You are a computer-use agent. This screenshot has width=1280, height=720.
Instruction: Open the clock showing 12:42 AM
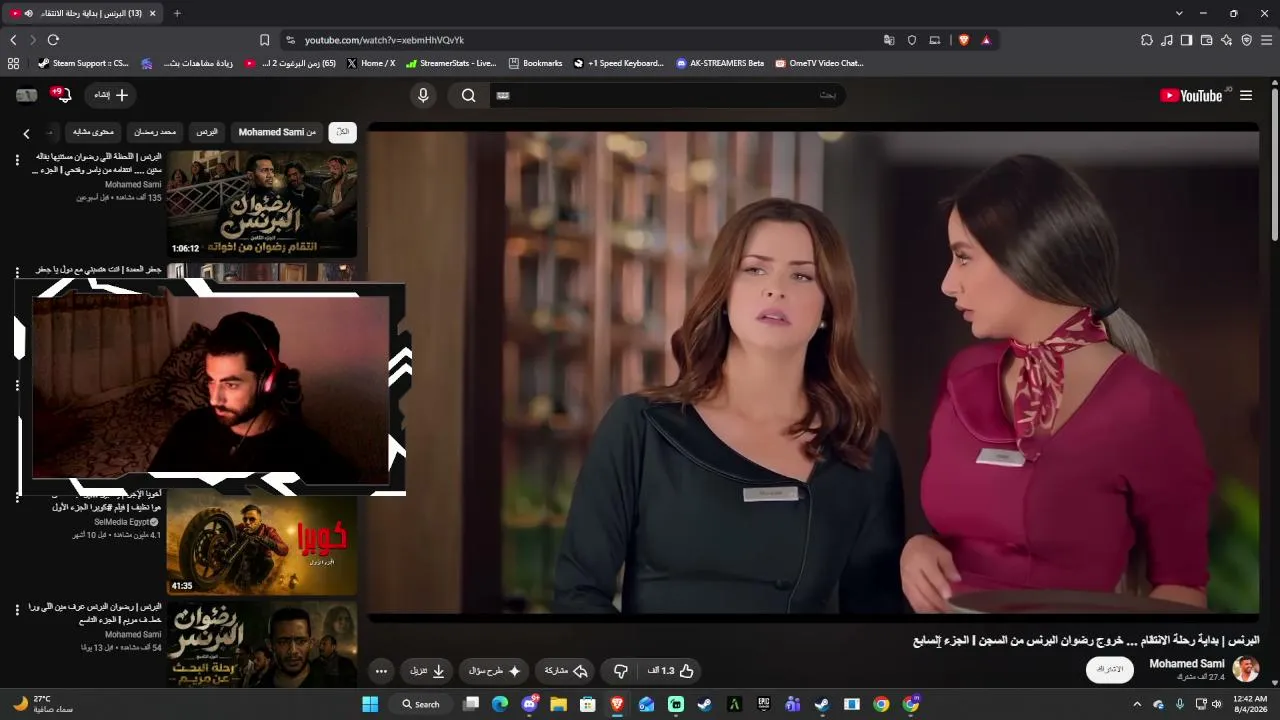pos(1250,704)
